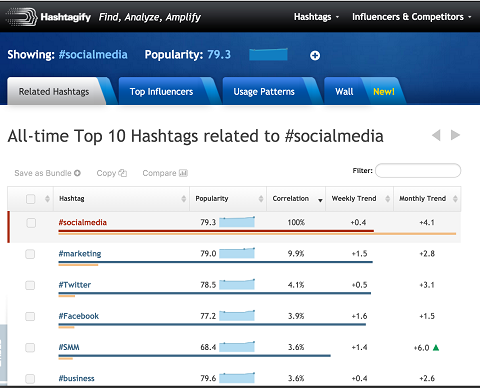Toggle the select-all checkbox in table header

tap(31, 199)
